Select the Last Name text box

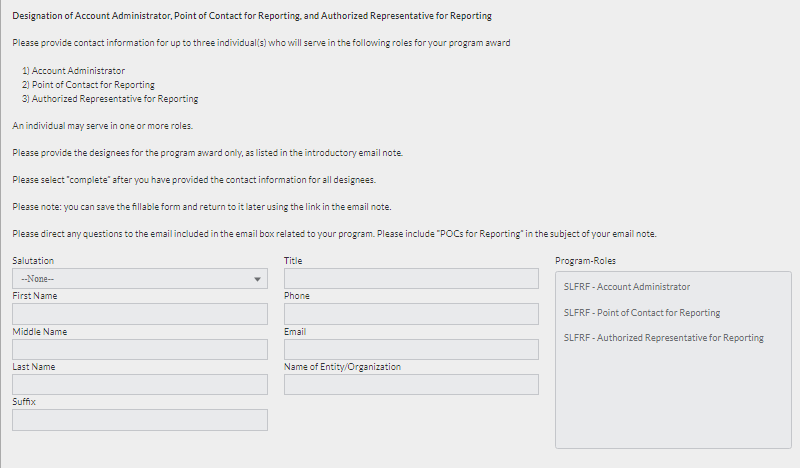tap(140, 384)
